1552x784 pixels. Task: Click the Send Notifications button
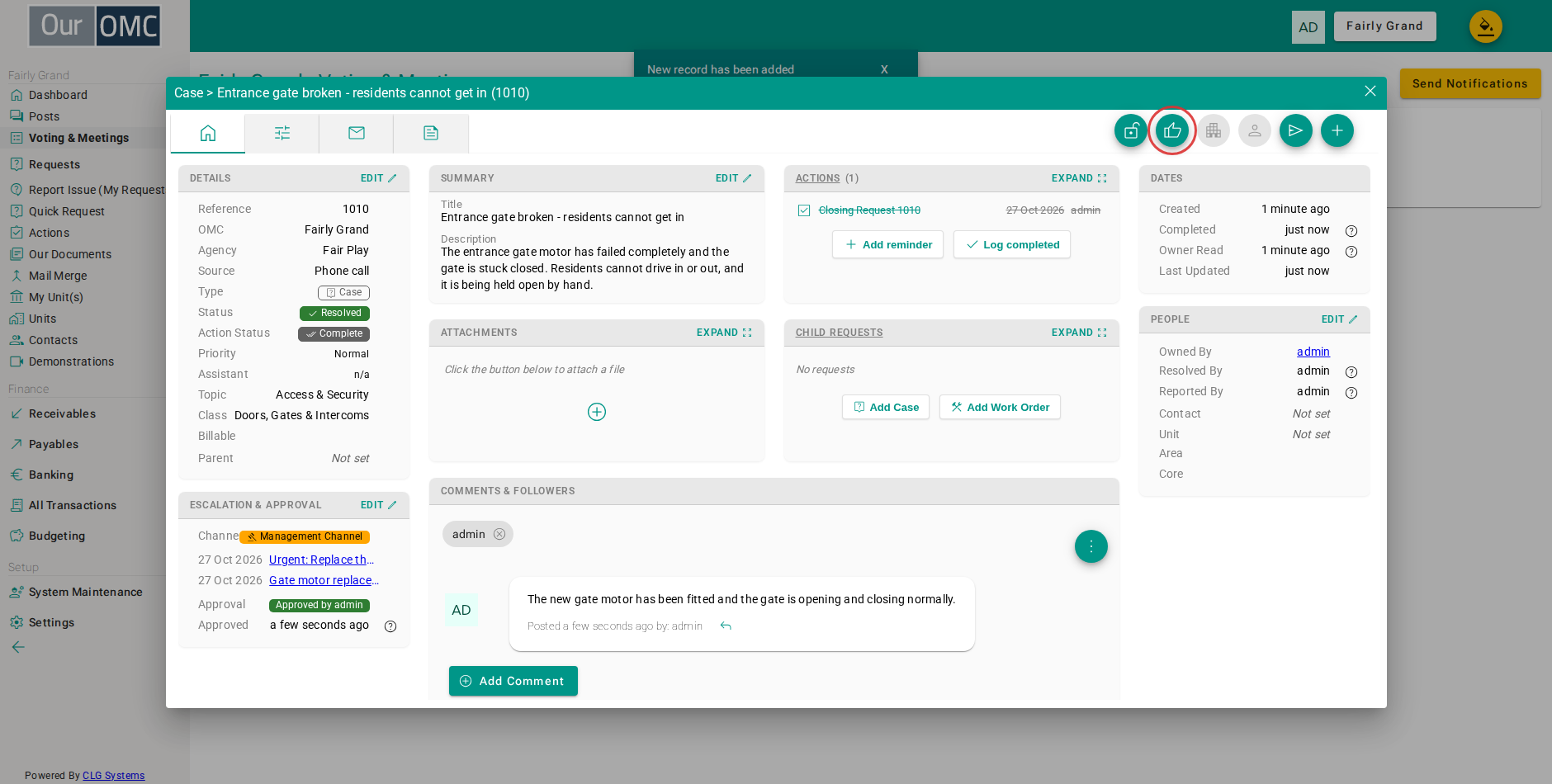pos(1470,83)
